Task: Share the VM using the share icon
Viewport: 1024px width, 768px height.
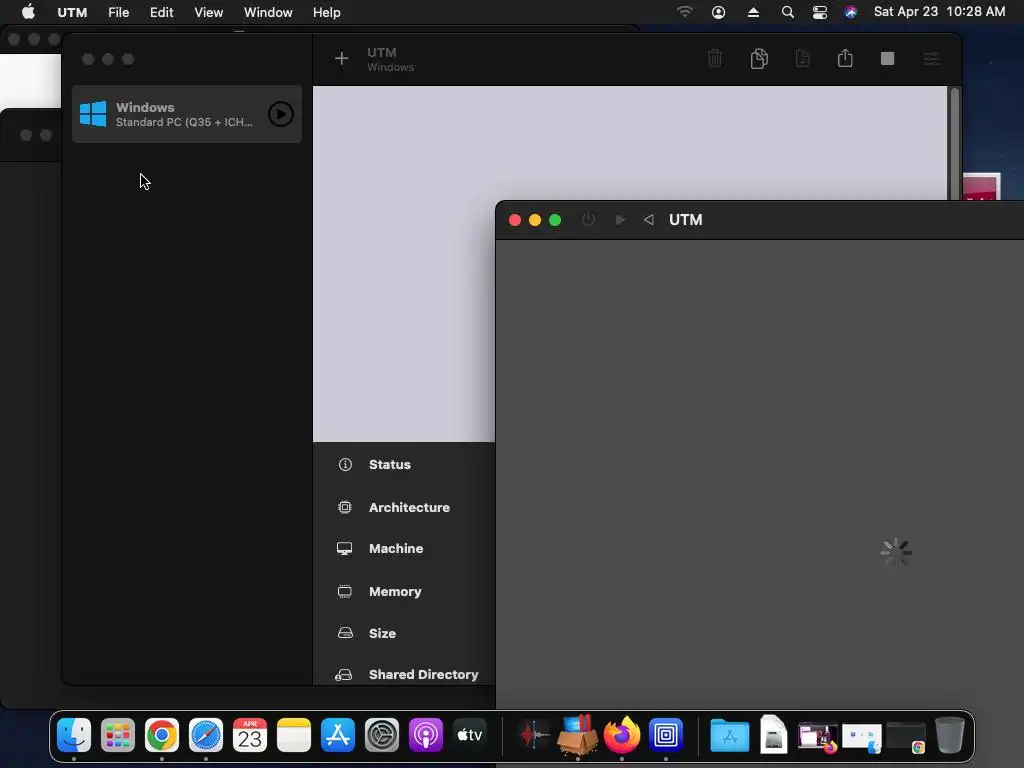Action: pyautogui.click(x=845, y=57)
